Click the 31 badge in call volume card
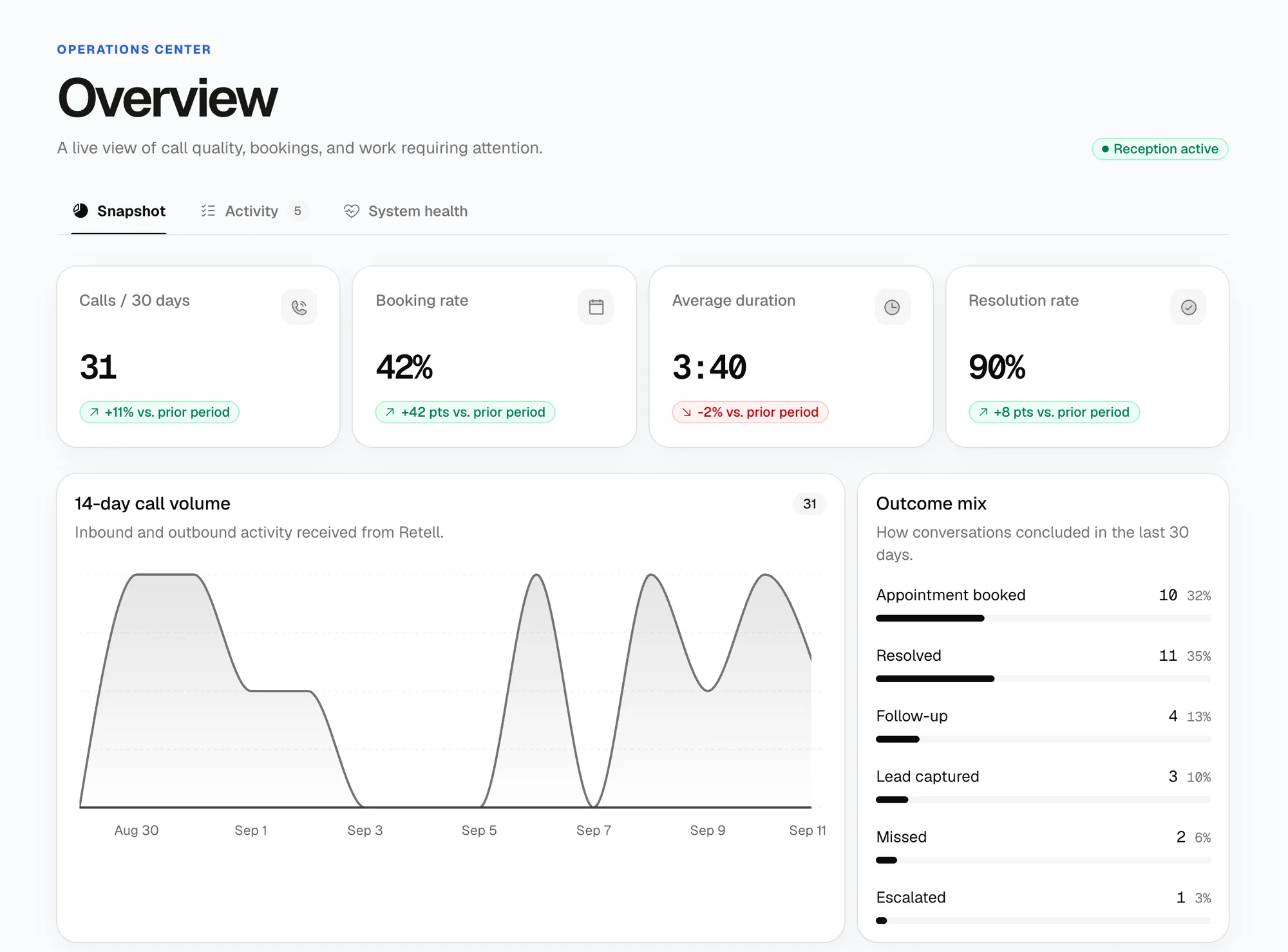Screen dimensions: 1288x952 pos(810,504)
